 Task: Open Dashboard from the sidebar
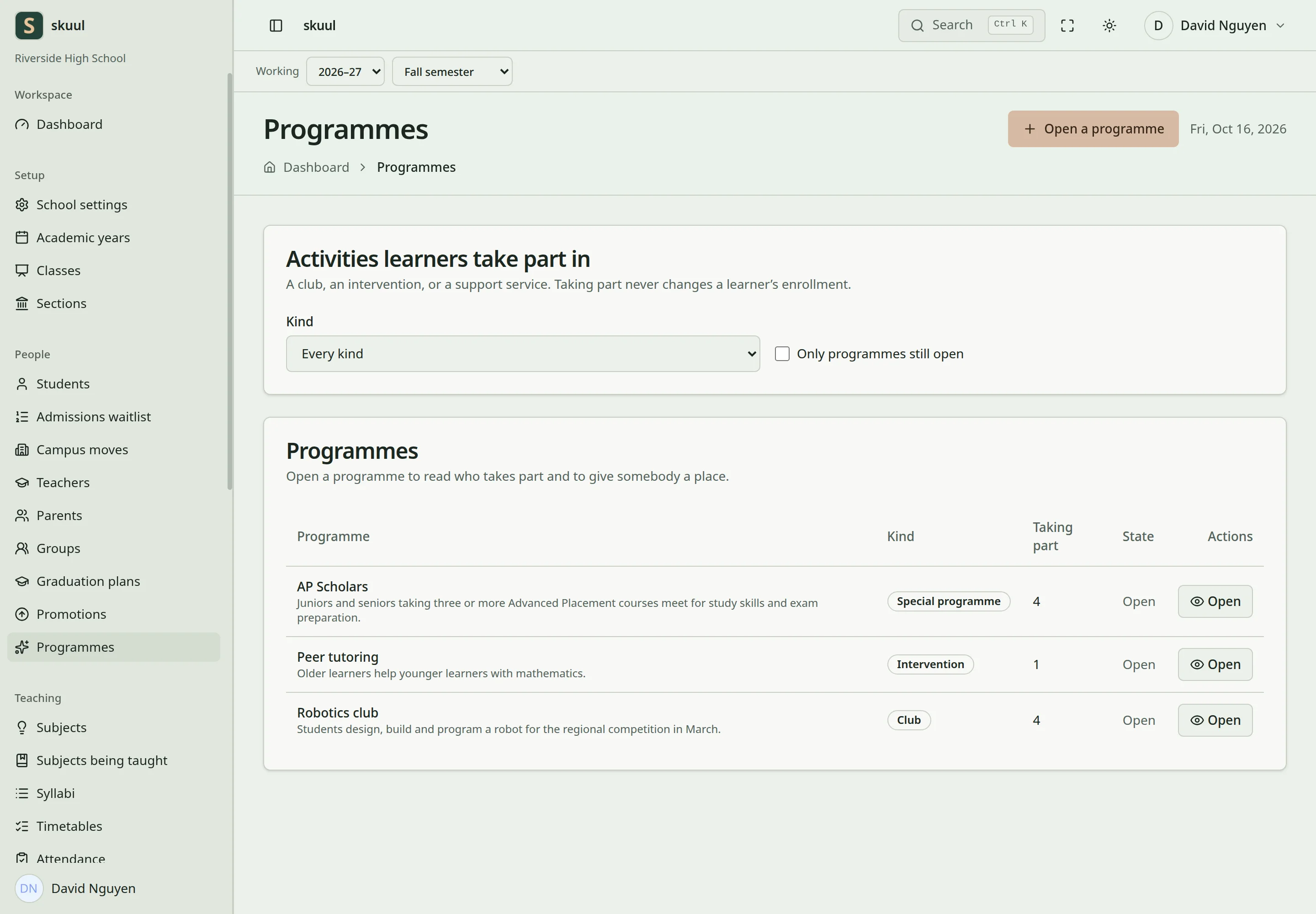(114, 124)
